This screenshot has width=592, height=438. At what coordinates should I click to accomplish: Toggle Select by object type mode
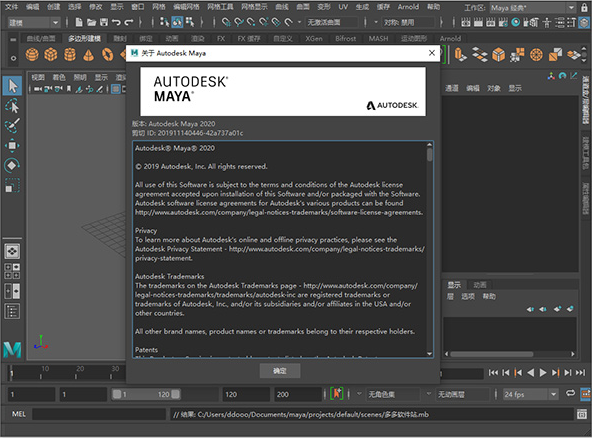[x=177, y=22]
